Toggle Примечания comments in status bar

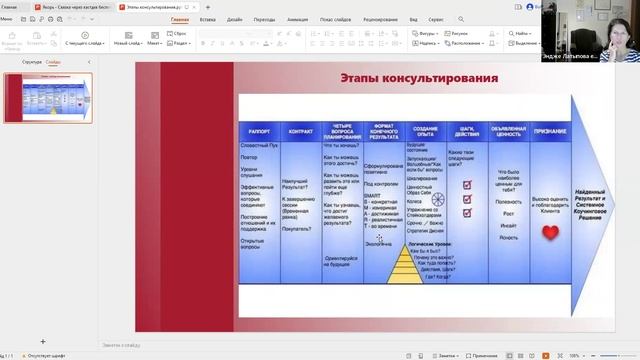click(x=482, y=356)
